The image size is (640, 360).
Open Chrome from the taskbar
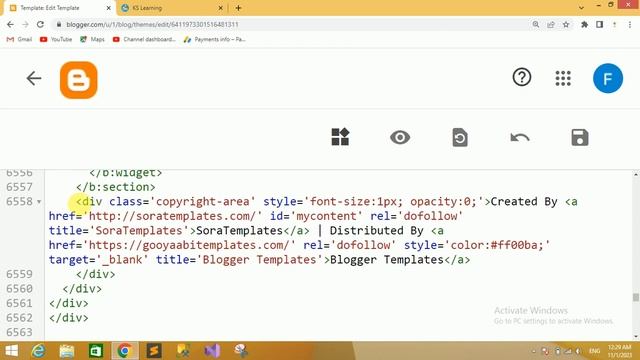point(124,351)
